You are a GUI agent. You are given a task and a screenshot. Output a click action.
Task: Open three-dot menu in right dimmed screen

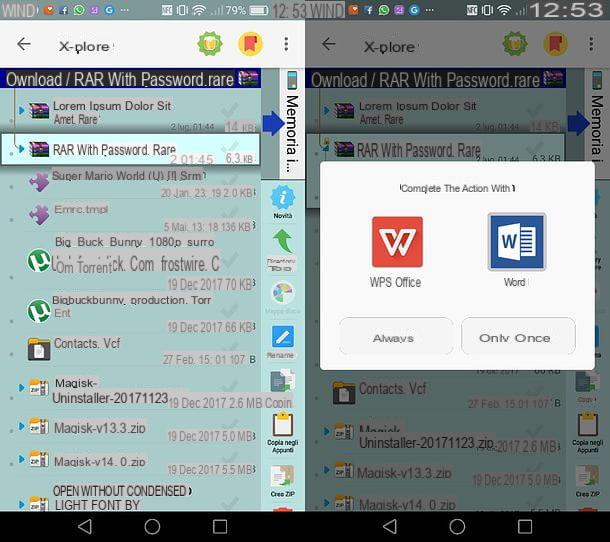pyautogui.click(x=591, y=44)
